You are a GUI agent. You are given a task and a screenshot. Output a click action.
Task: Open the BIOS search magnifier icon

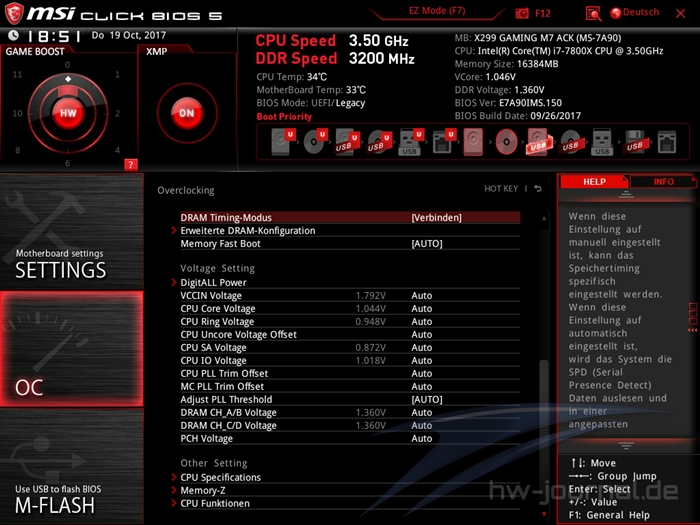pos(593,13)
